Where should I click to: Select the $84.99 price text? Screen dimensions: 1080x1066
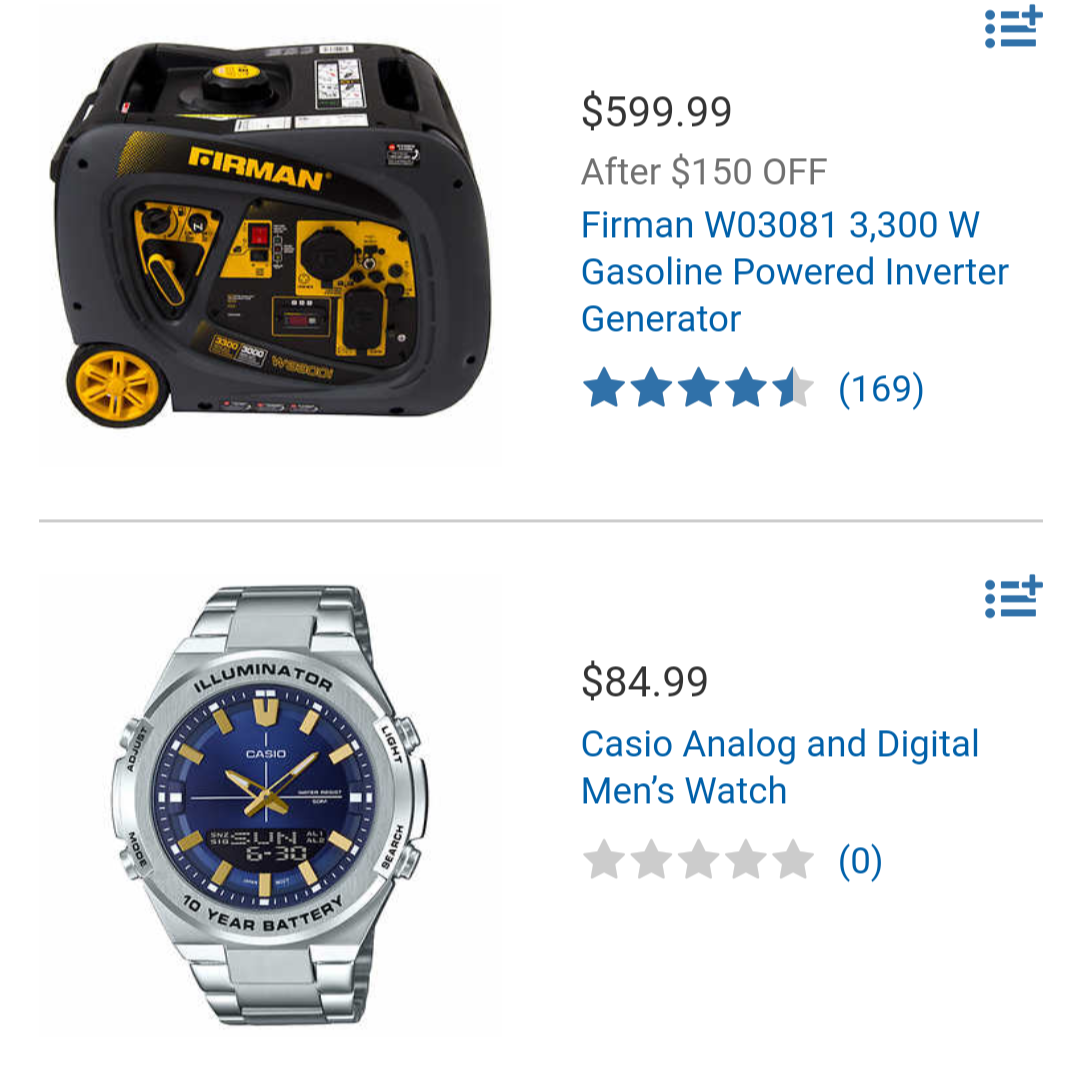(645, 681)
